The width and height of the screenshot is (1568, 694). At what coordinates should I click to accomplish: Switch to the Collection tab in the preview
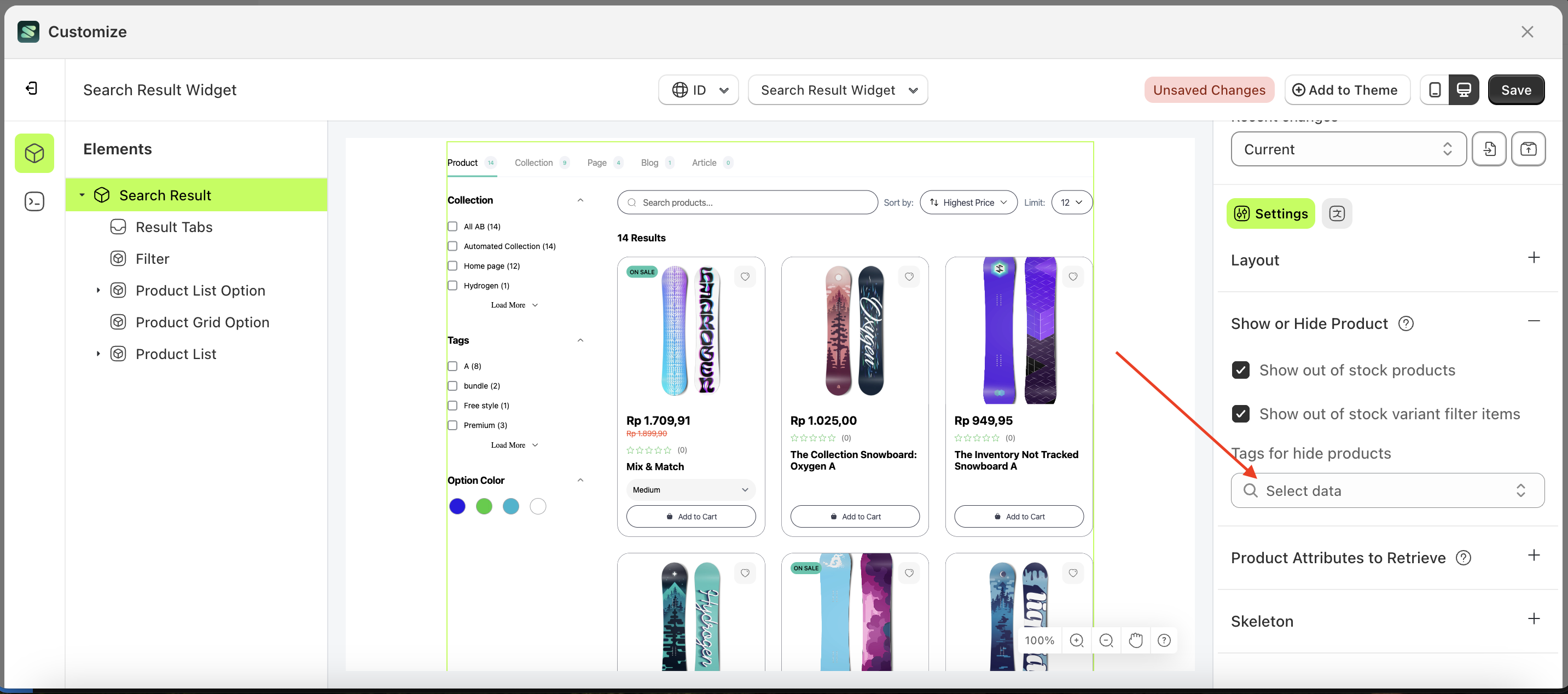[534, 163]
